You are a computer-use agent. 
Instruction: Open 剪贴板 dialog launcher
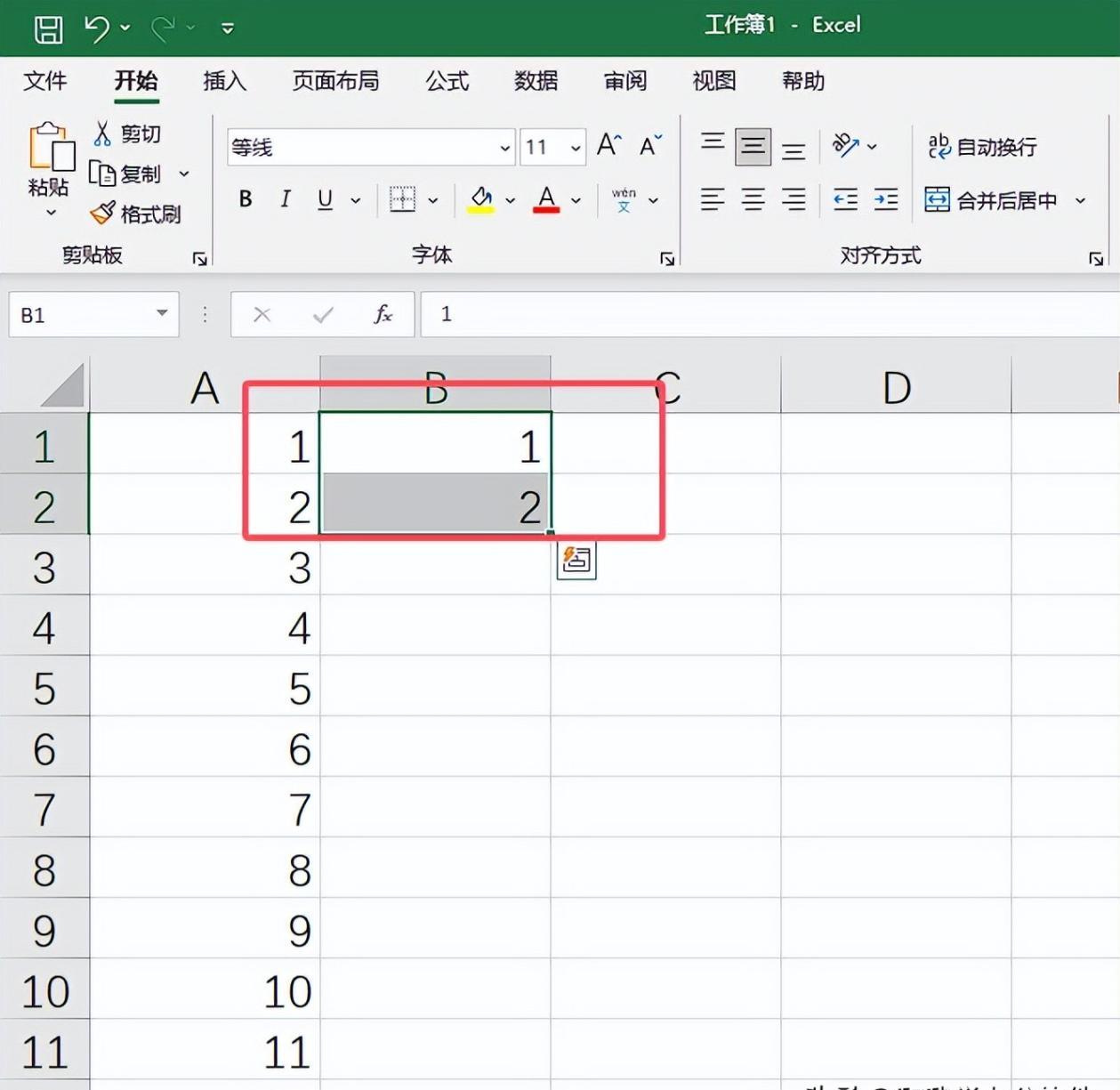pos(200,259)
